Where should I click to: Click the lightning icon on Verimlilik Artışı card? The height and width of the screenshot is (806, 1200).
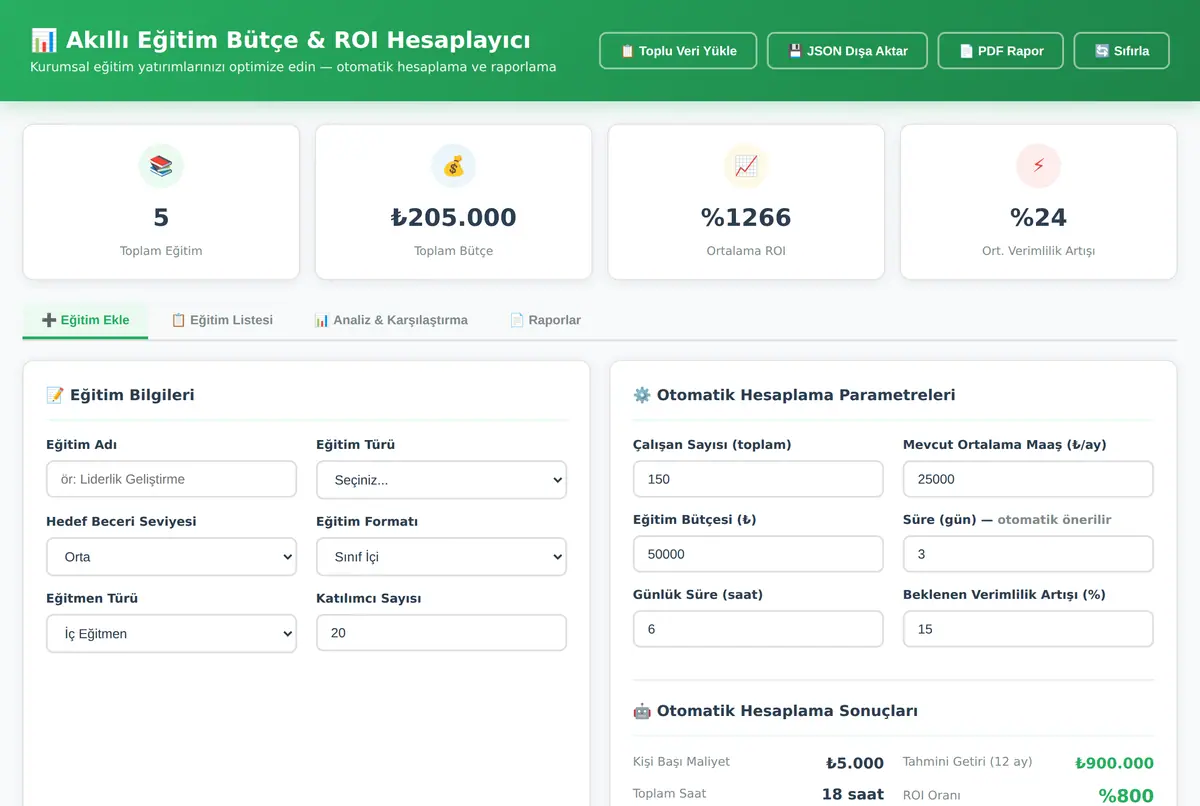(1038, 166)
